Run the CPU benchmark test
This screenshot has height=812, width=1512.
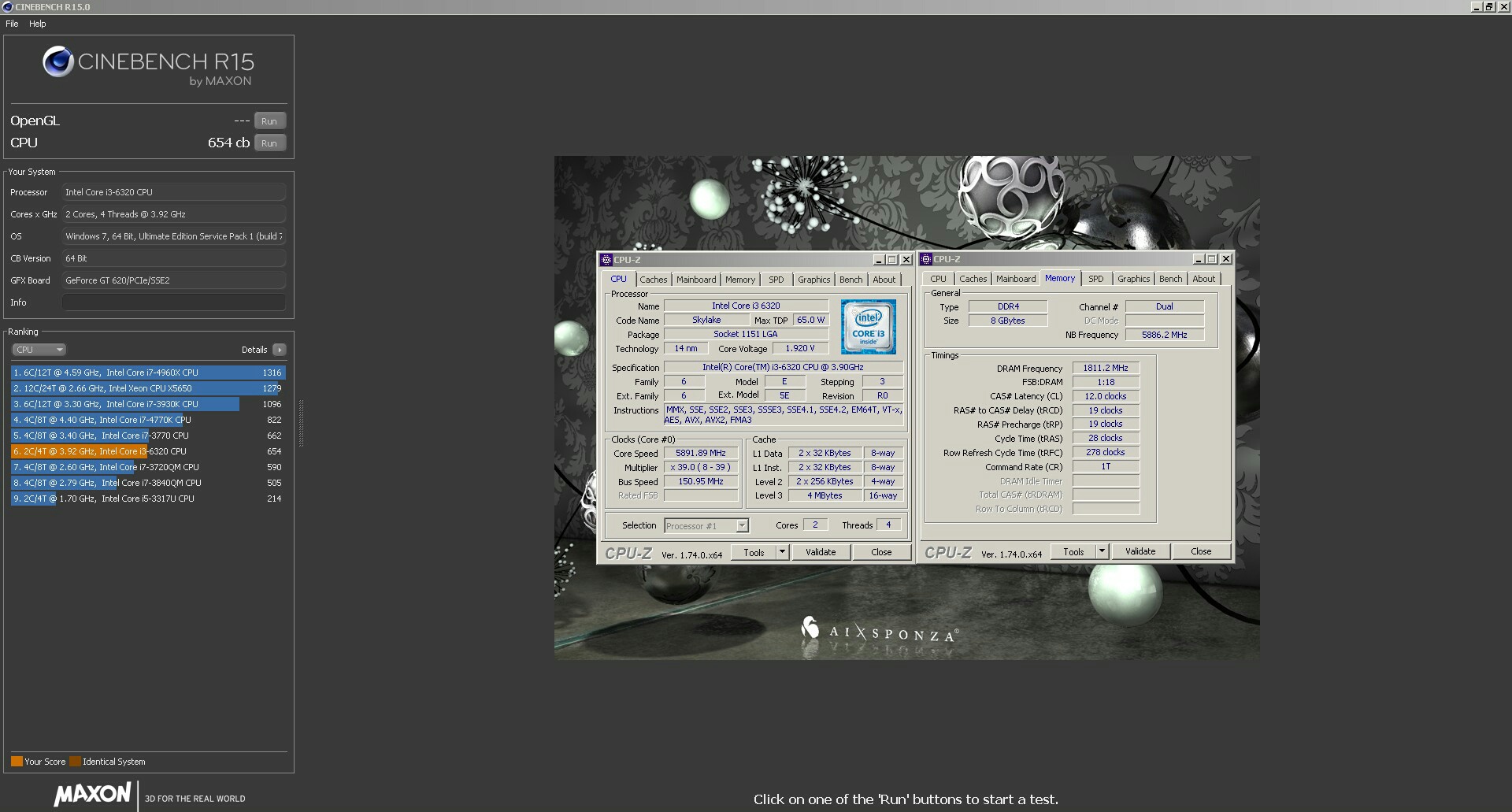(x=269, y=143)
